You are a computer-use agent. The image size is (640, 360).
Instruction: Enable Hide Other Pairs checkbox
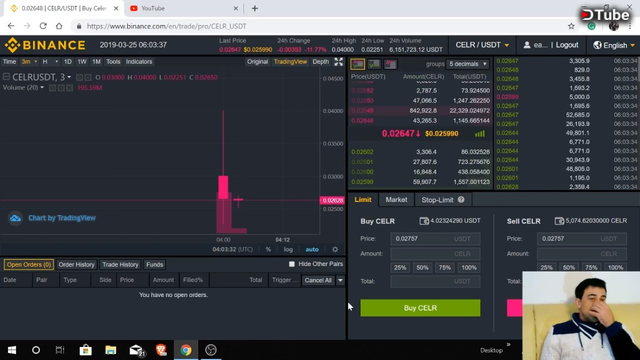pyautogui.click(x=292, y=264)
